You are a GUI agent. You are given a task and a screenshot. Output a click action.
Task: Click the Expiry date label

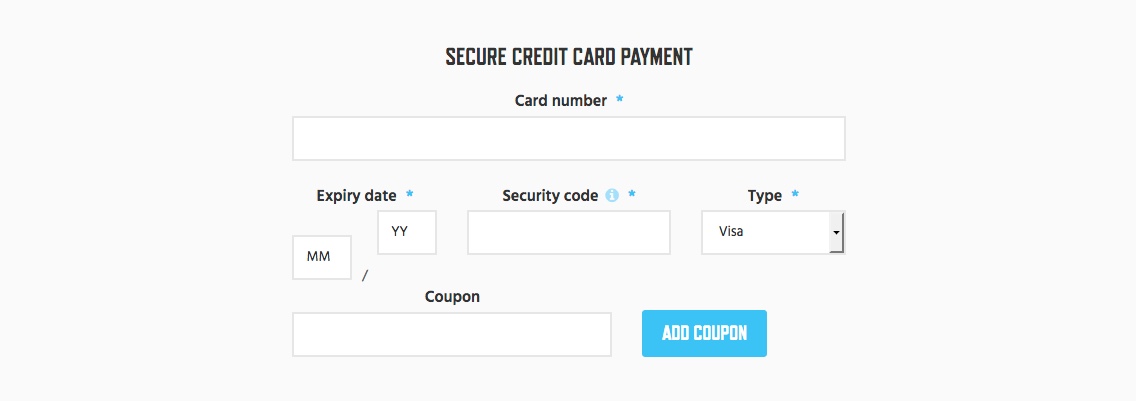(356, 196)
